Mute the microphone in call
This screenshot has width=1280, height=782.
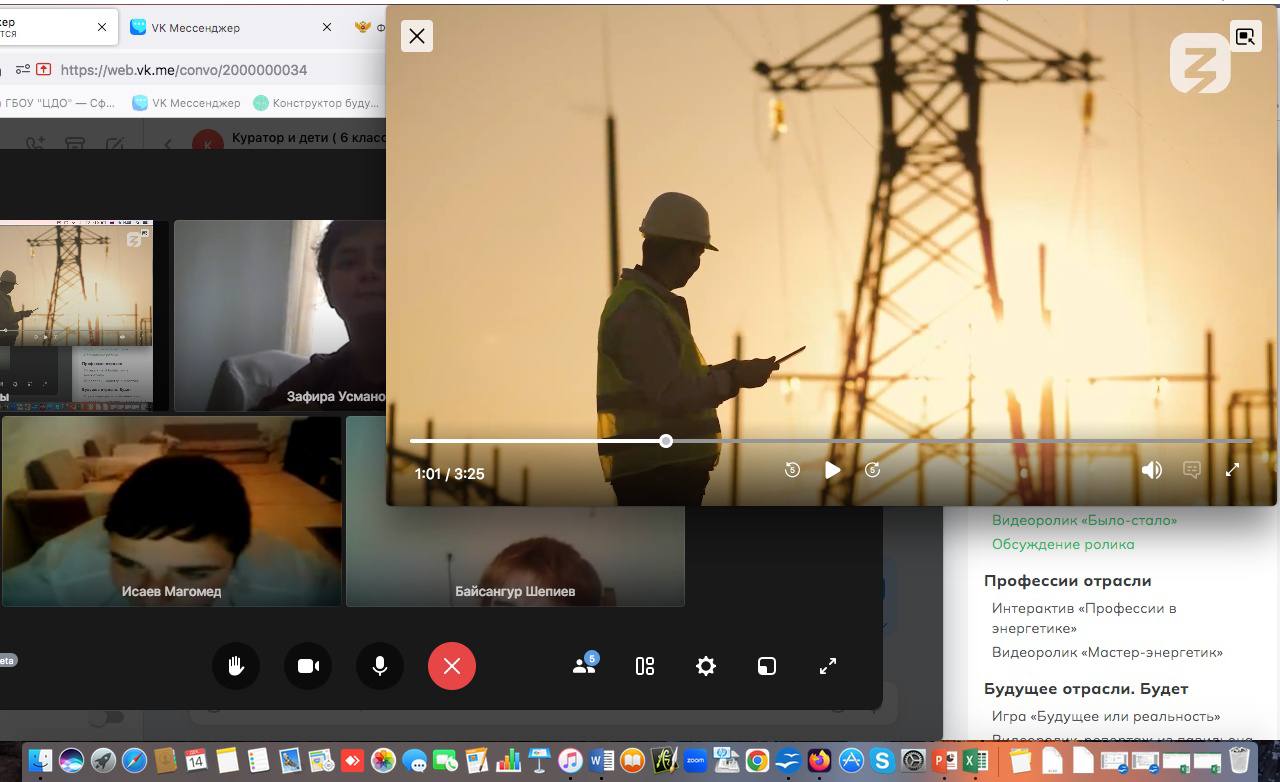pyautogui.click(x=380, y=666)
